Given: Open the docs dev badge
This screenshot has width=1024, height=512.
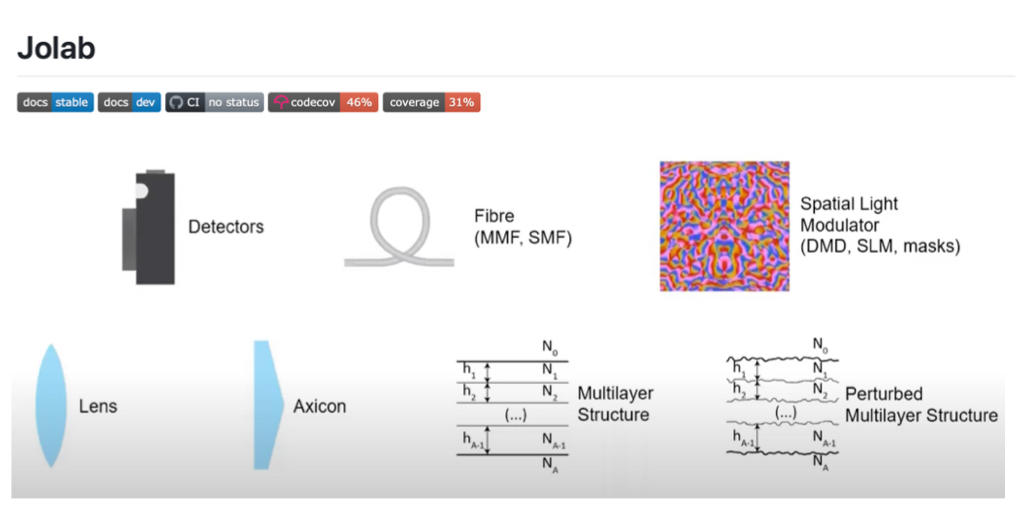Looking at the screenshot, I should (129, 102).
